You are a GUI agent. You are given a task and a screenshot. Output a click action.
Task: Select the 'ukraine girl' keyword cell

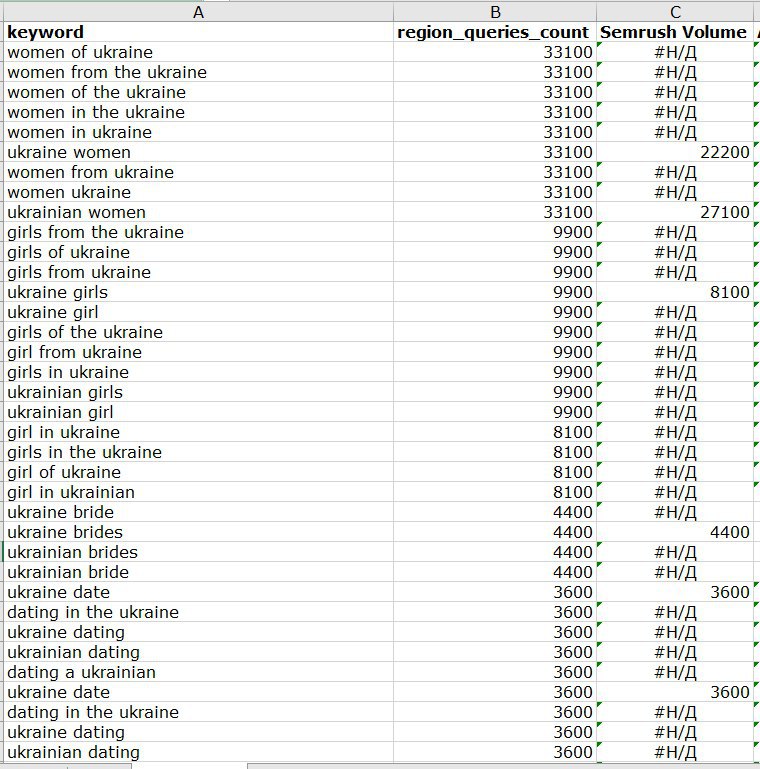[198, 312]
